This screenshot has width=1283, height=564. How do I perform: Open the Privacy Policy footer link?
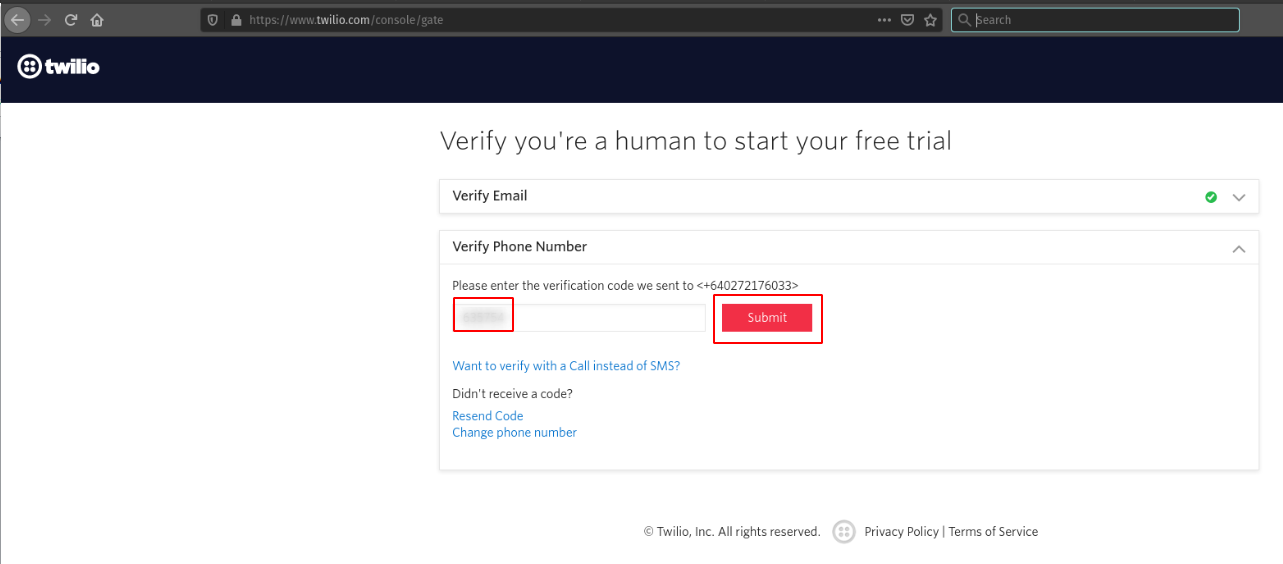point(901,532)
